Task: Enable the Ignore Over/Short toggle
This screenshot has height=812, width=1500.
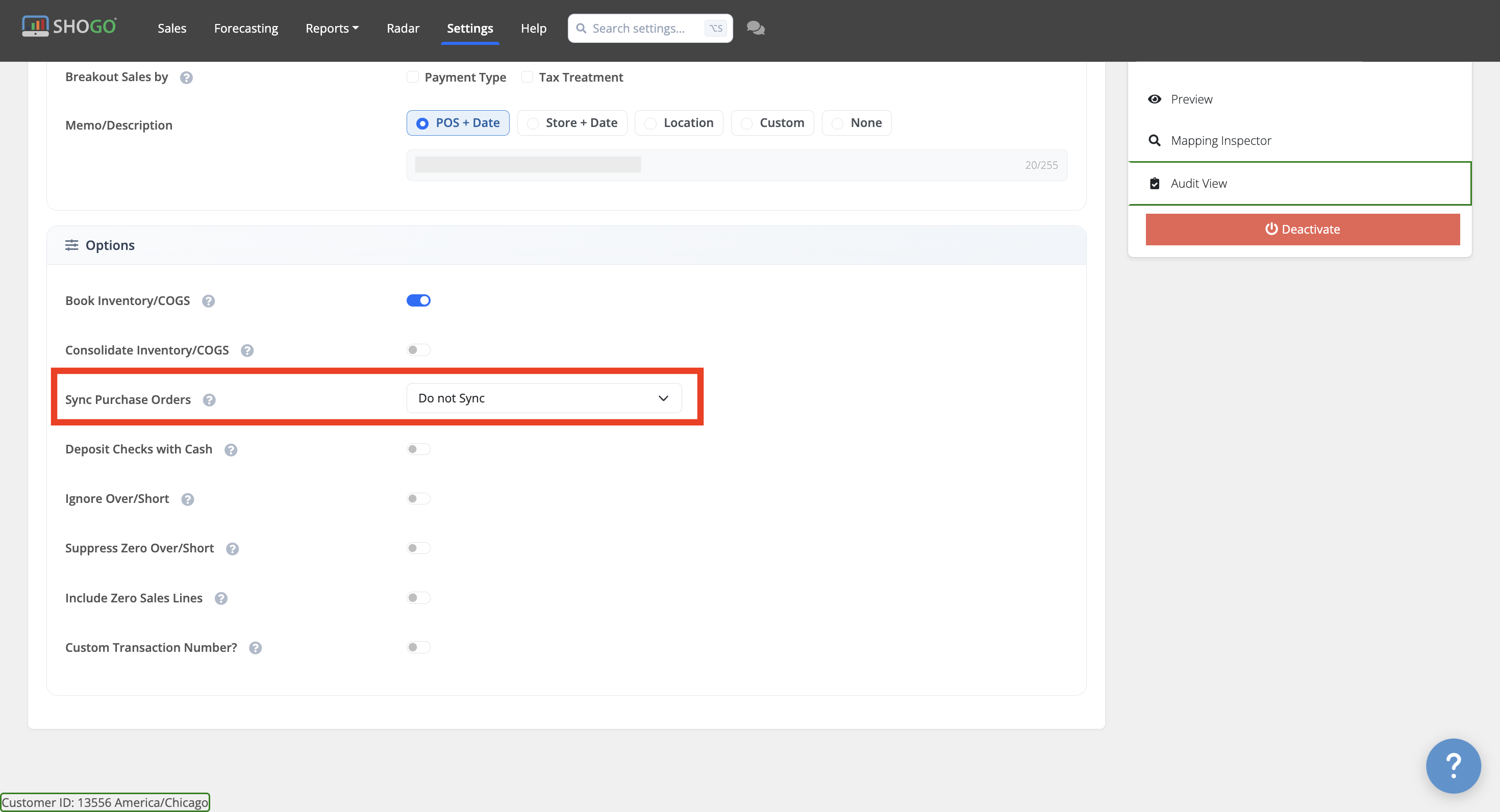Action: pyautogui.click(x=418, y=498)
